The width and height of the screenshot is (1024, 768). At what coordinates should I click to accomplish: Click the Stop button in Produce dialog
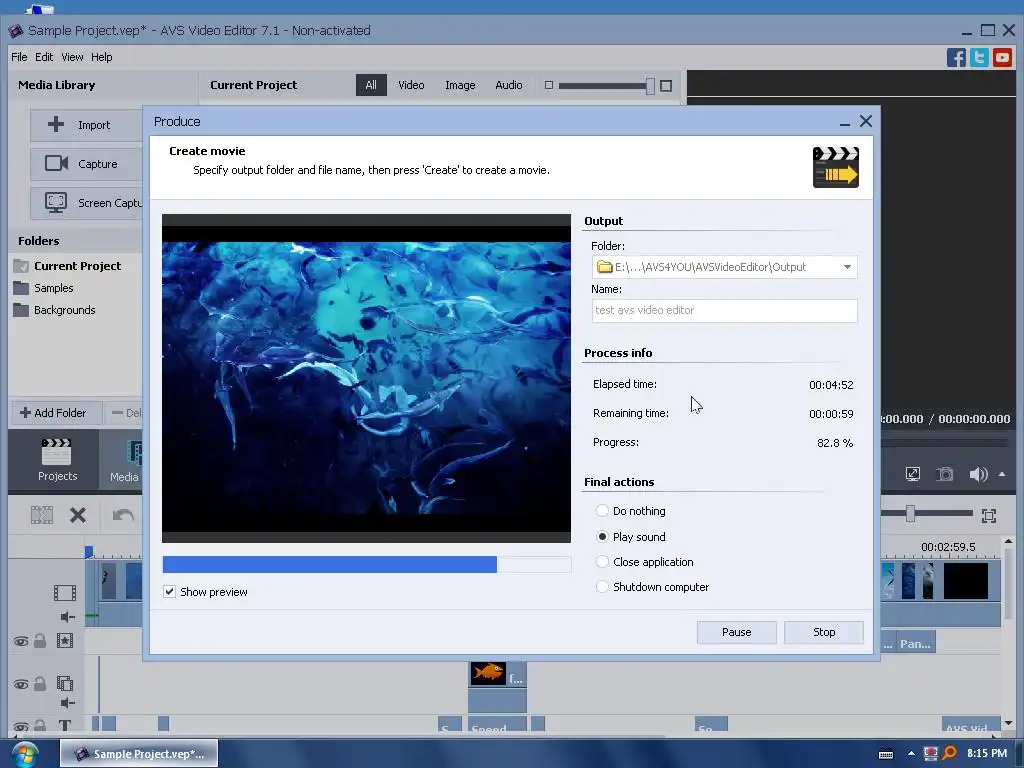pyautogui.click(x=824, y=632)
